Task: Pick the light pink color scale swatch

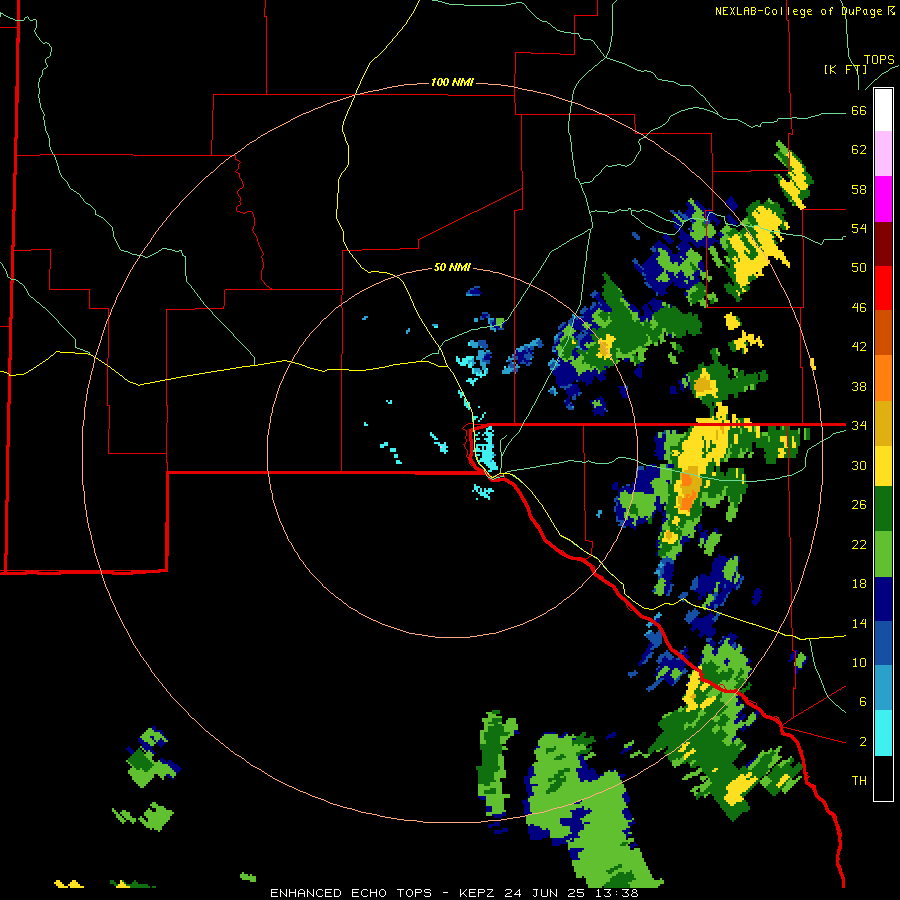Action: [x=883, y=154]
